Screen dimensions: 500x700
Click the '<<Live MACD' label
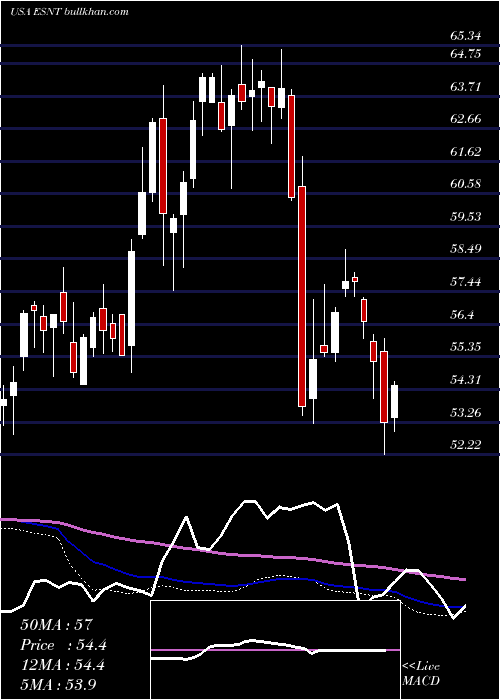(421, 674)
